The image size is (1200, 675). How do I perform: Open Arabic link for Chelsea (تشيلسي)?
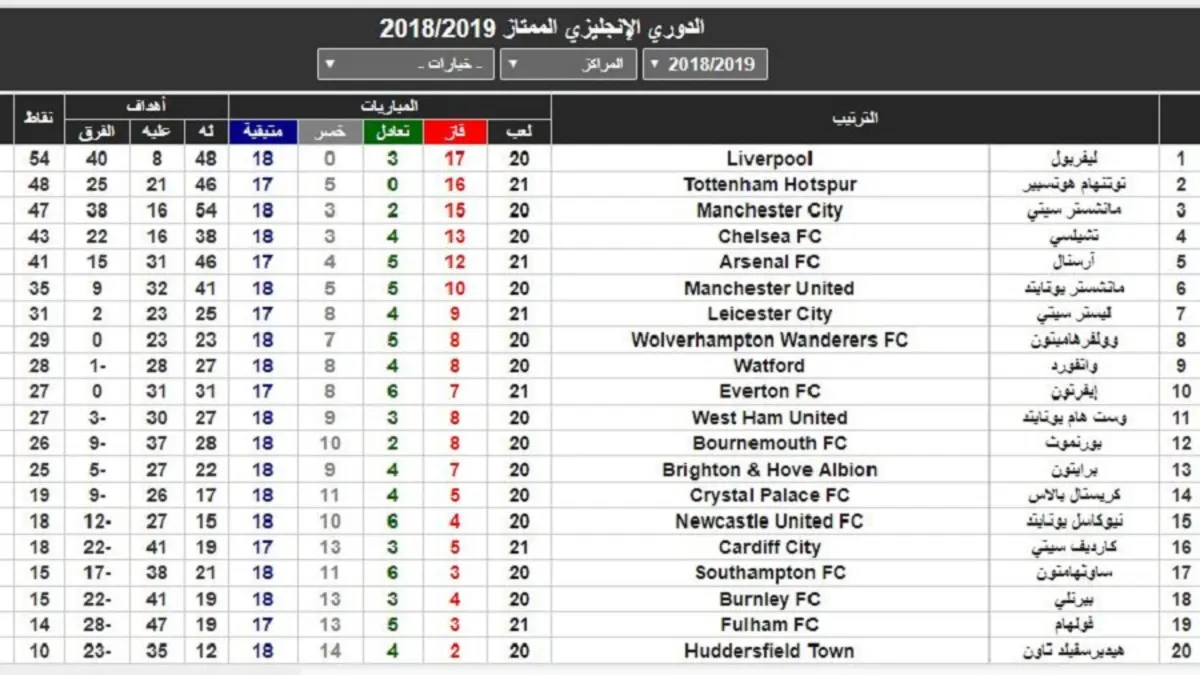click(x=1073, y=237)
